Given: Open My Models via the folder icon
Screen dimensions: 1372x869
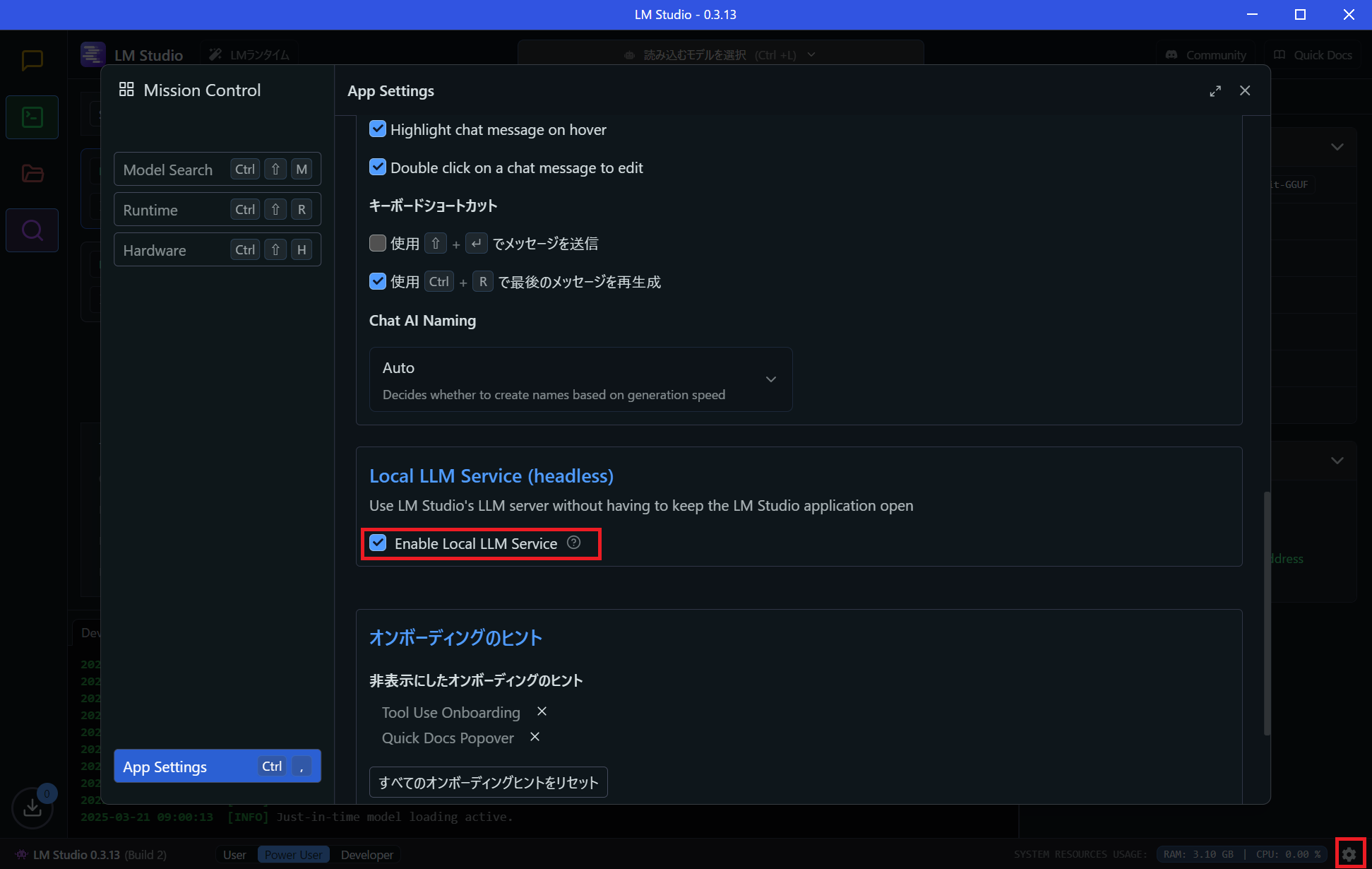Looking at the screenshot, I should tap(32, 173).
